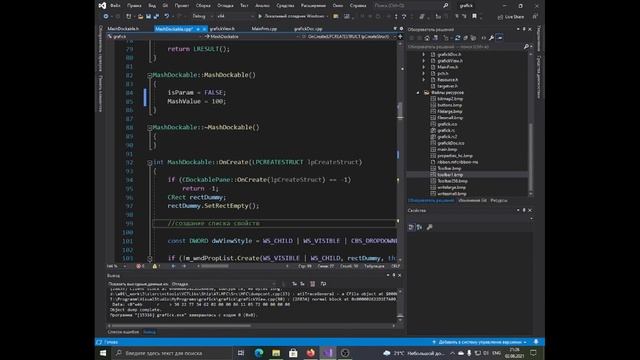Collapse the MashDockable constructor code block
640x360 pixels.
coord(149,75)
